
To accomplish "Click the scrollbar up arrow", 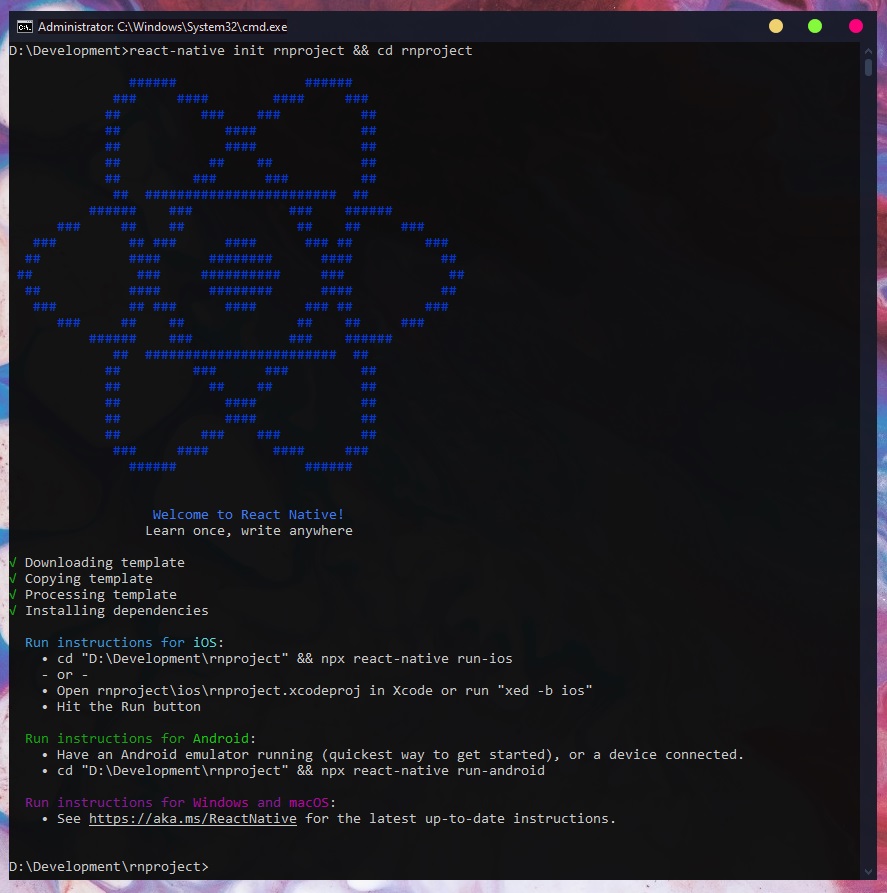I will click(868, 51).
